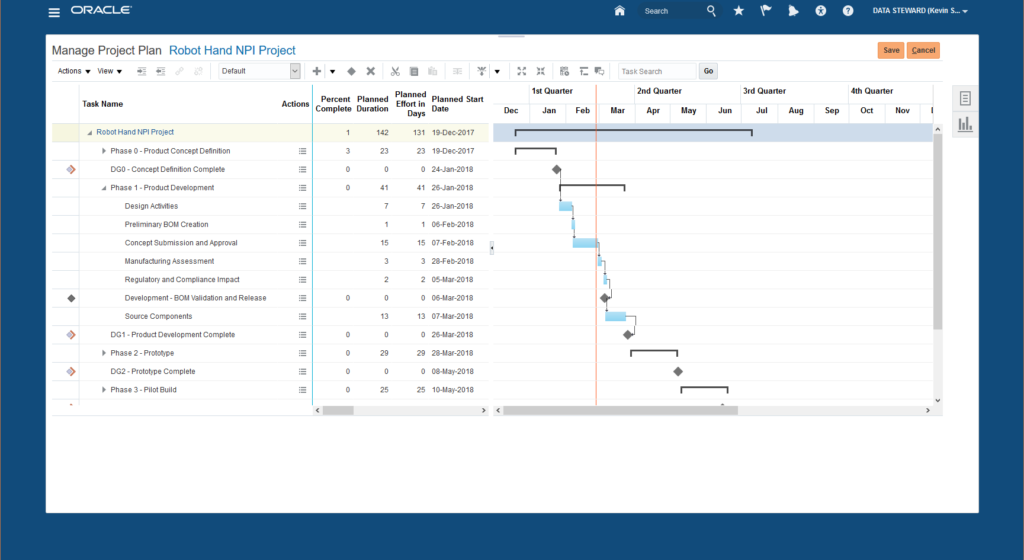1024x560 pixels.
Task: Click the scissors cut icon in toolbar
Action: click(395, 71)
